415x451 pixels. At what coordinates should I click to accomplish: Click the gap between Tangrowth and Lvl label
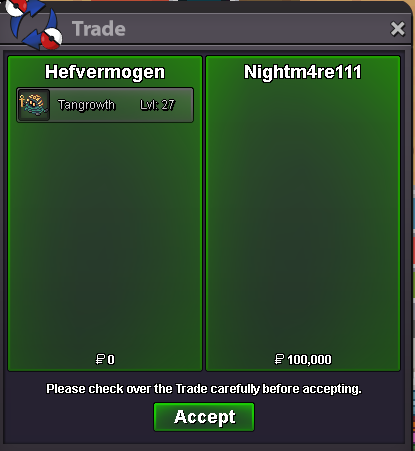(x=127, y=105)
